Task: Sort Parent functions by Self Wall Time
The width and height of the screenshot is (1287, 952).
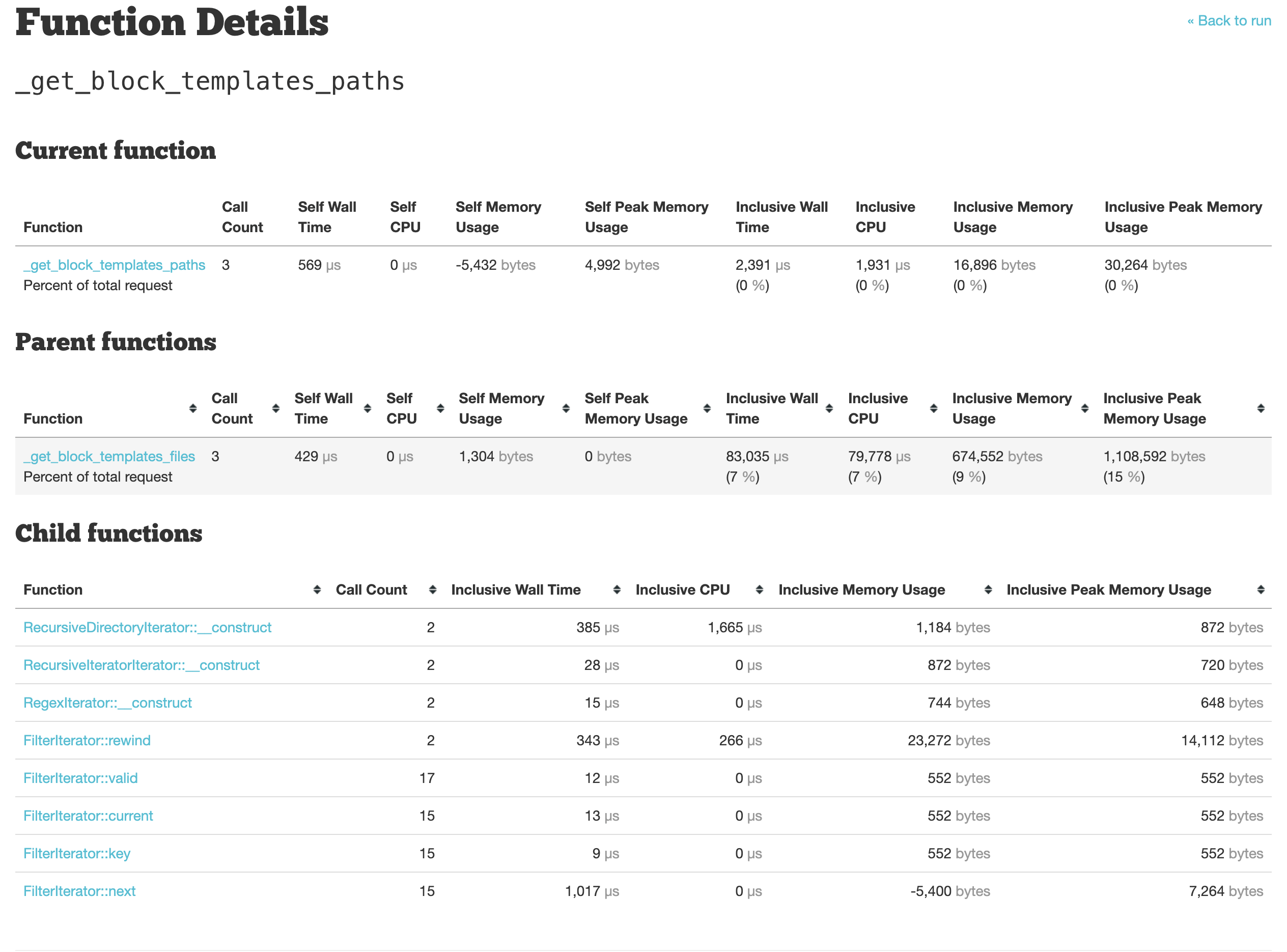Action: click(323, 409)
